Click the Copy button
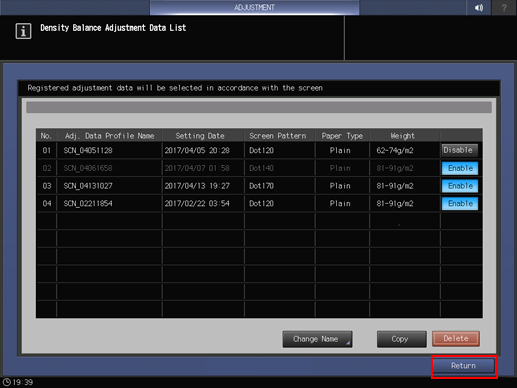Image resolution: width=517 pixels, height=388 pixels. click(401, 339)
